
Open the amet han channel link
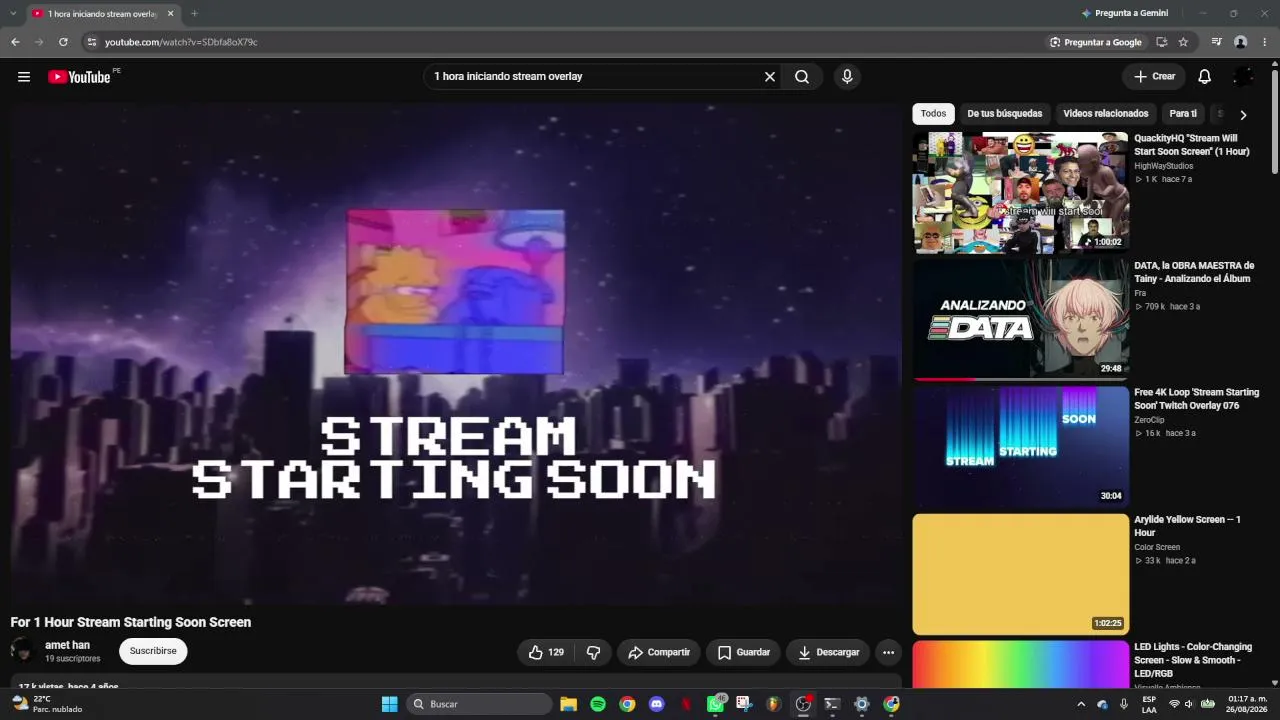(x=67, y=645)
